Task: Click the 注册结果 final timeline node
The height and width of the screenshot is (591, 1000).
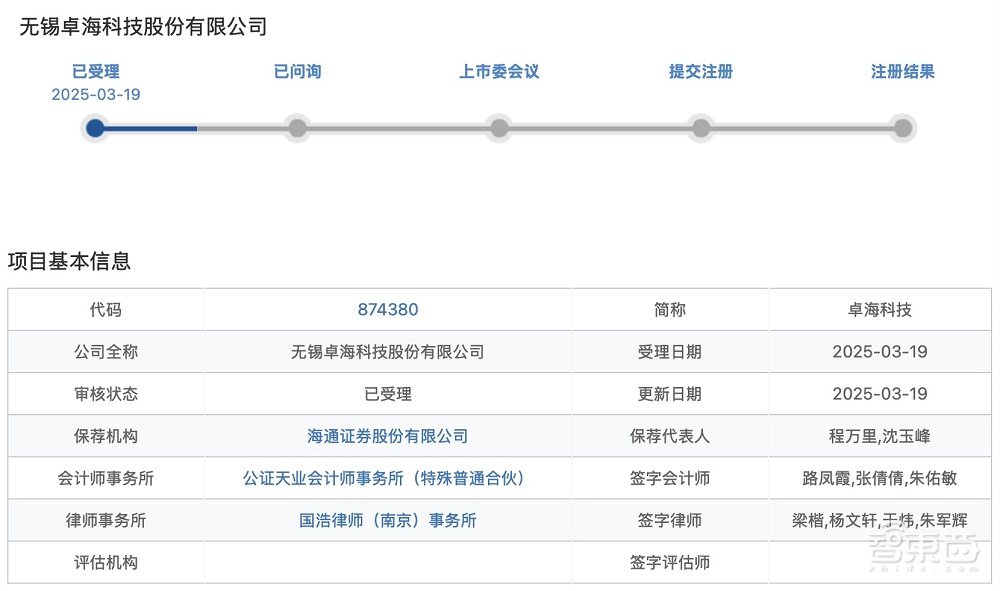Action: click(x=903, y=127)
